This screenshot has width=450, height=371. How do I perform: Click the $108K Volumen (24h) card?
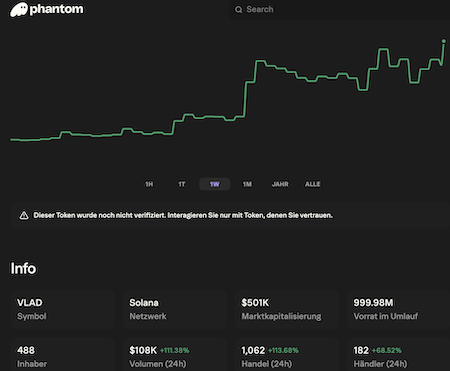175,354
